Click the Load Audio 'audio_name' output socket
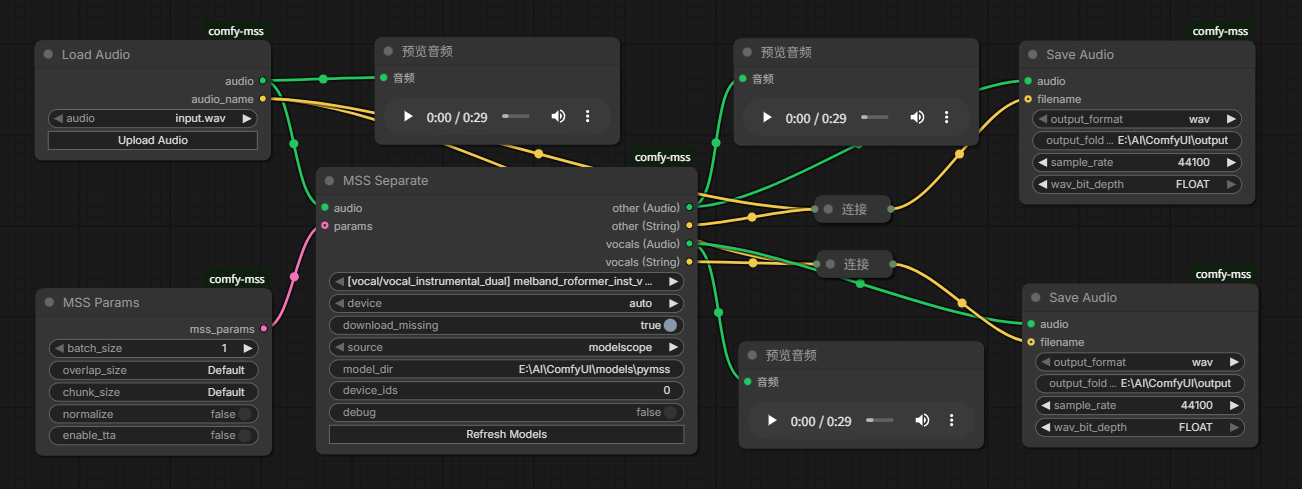Image resolution: width=1302 pixels, height=489 pixels. click(262, 99)
